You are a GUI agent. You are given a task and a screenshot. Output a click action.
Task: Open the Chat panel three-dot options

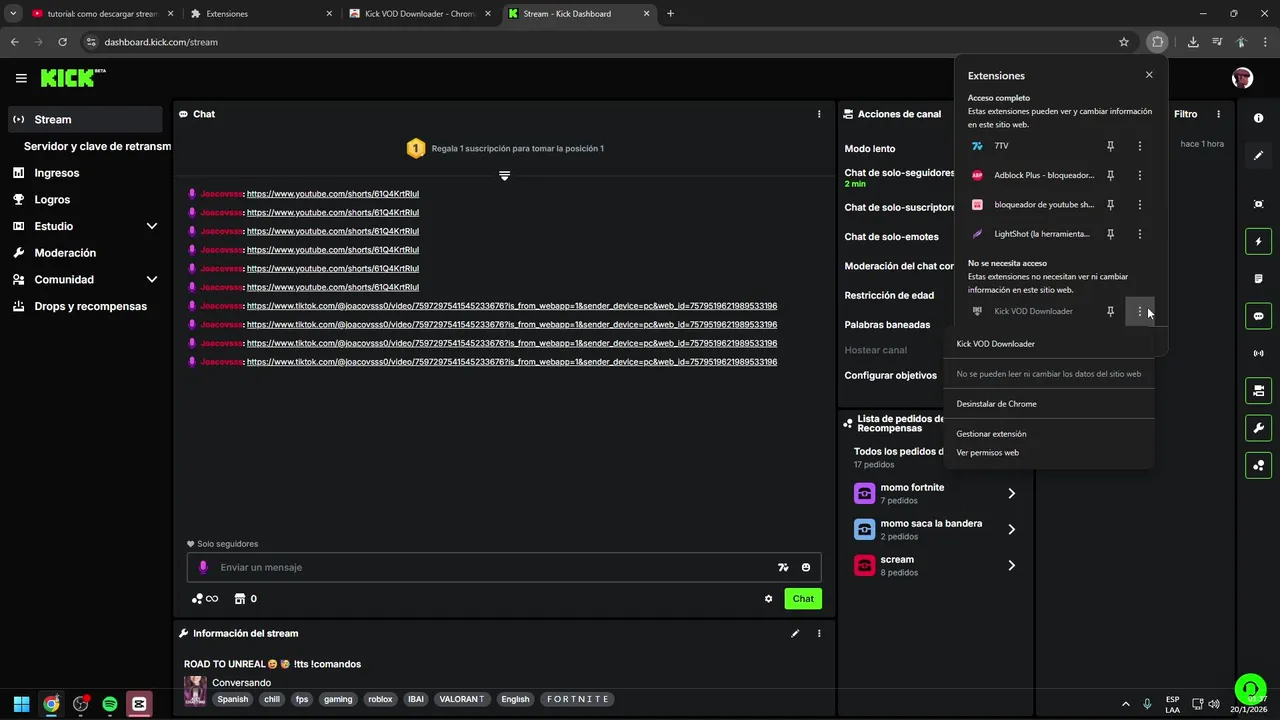click(x=819, y=114)
